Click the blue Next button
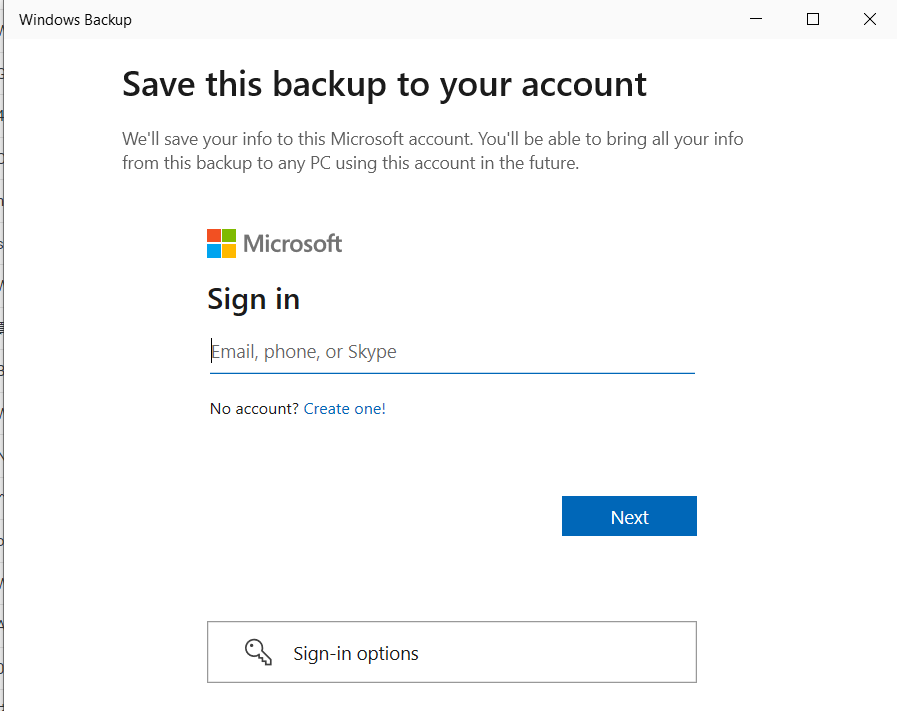Viewport: 897px width, 711px height. pos(629,516)
